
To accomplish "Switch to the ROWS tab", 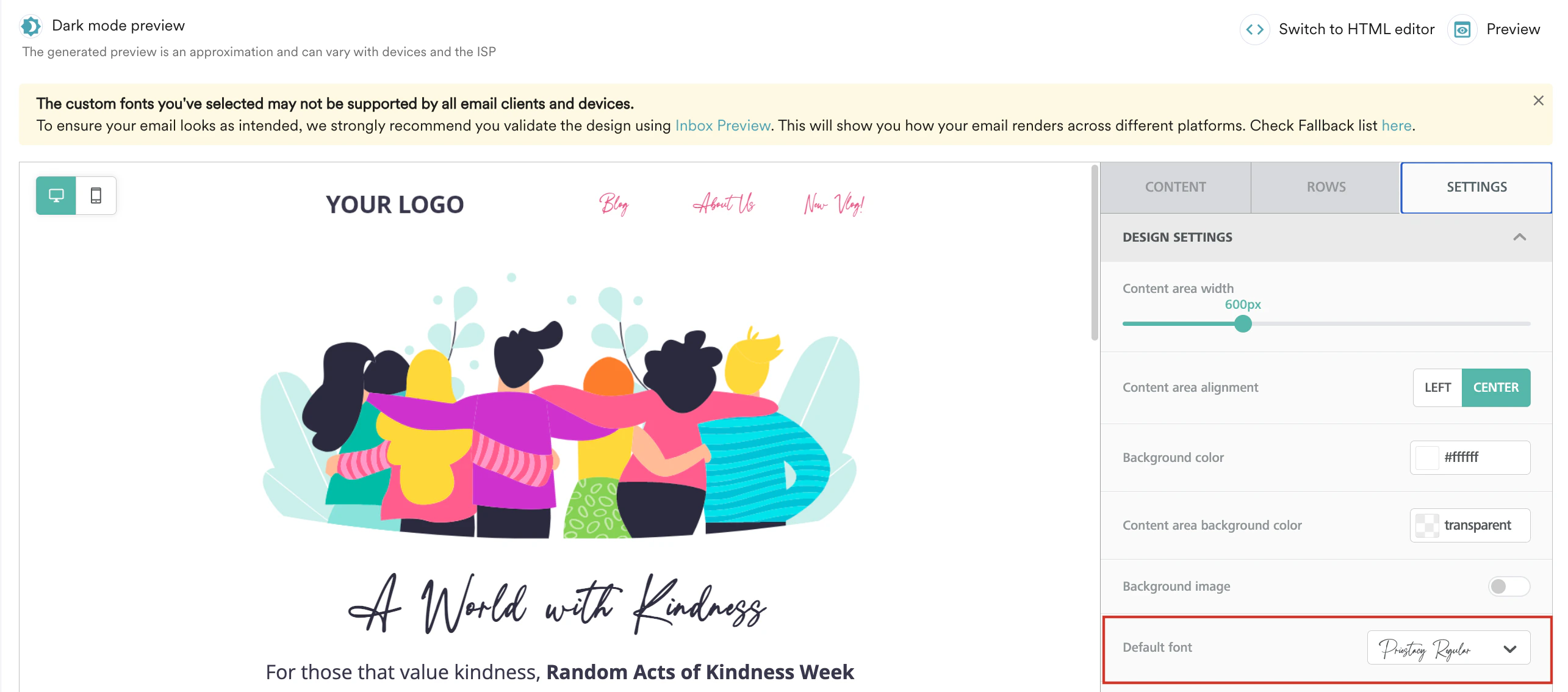I will [x=1325, y=187].
